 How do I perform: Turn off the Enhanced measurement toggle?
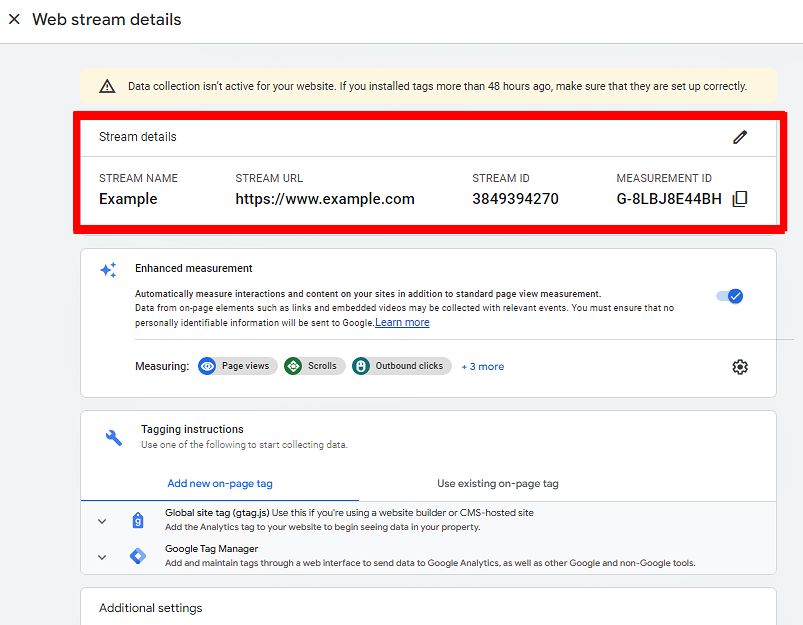coord(730,296)
